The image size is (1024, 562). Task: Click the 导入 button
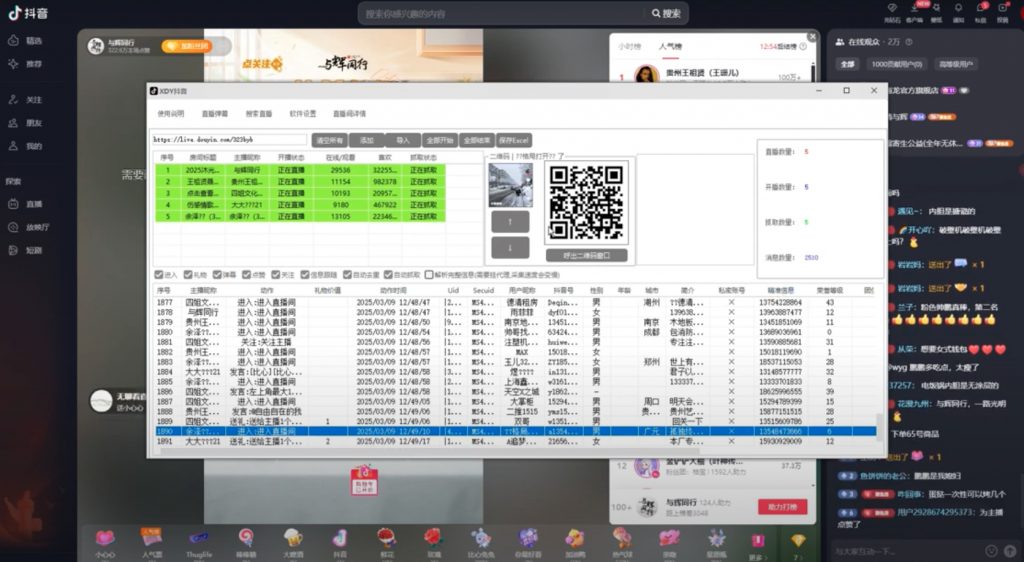coord(403,140)
